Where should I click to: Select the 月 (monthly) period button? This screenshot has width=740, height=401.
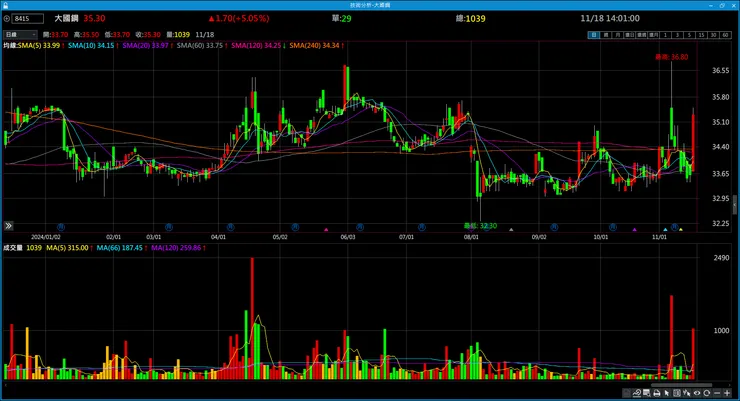[617, 35]
